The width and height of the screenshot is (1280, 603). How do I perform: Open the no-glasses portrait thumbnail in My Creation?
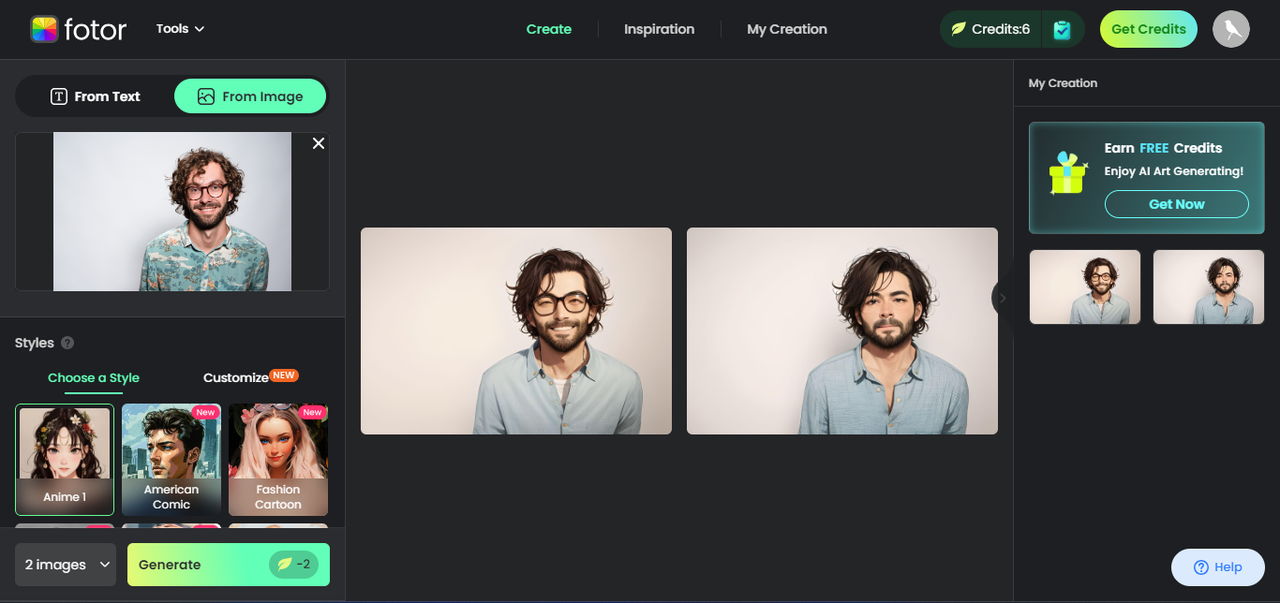click(1208, 287)
